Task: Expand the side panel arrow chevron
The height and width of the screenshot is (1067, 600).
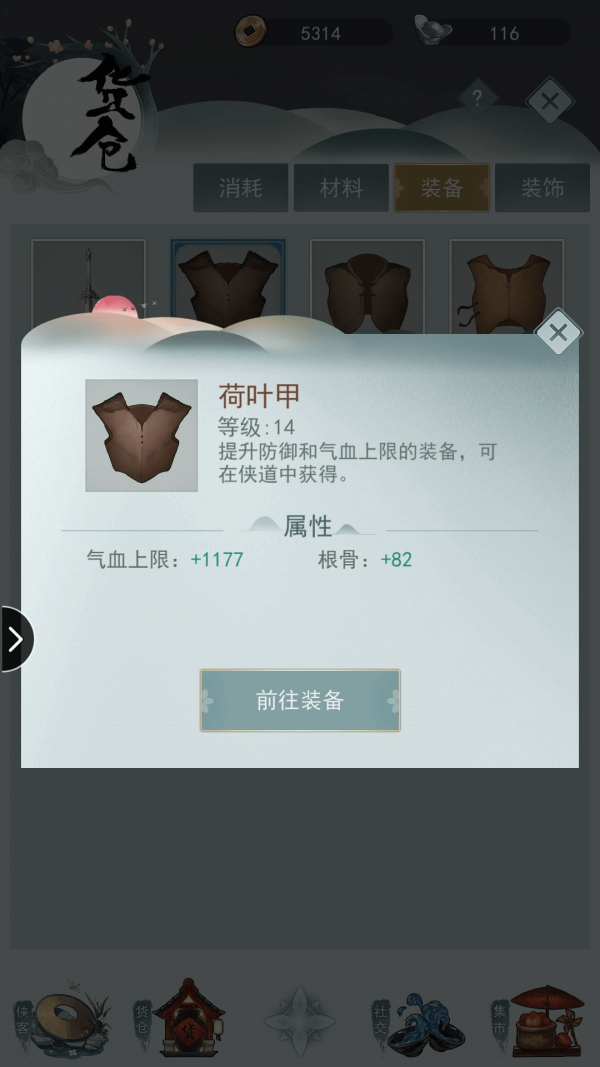Action: click(x=16, y=639)
